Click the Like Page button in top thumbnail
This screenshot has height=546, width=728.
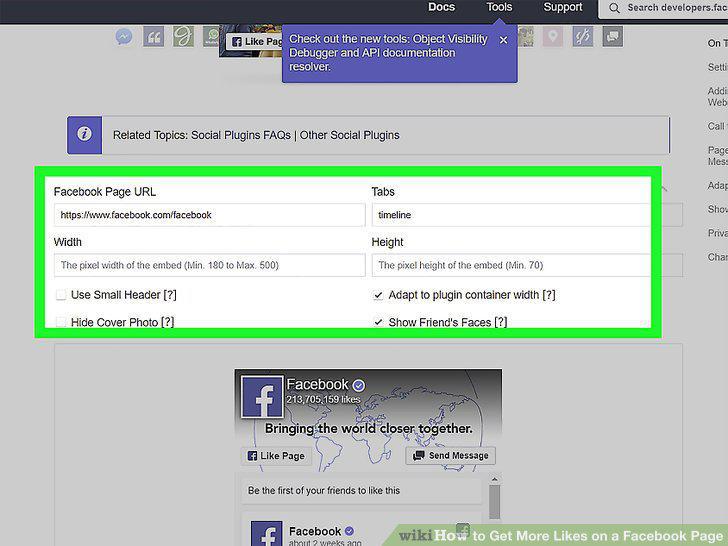254,42
